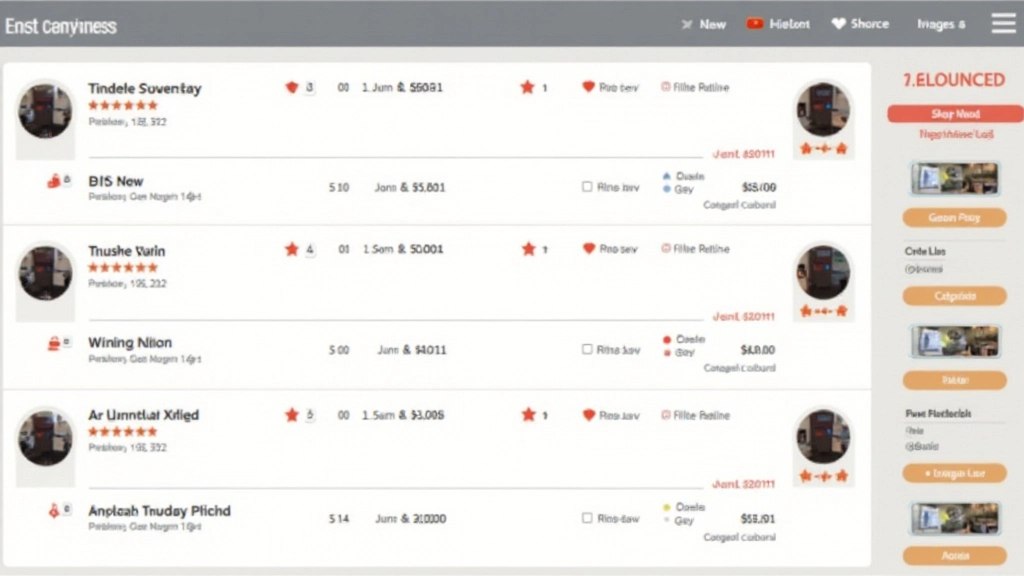
Task: Click the red flag icon on the top listing
Action: tap(291, 87)
